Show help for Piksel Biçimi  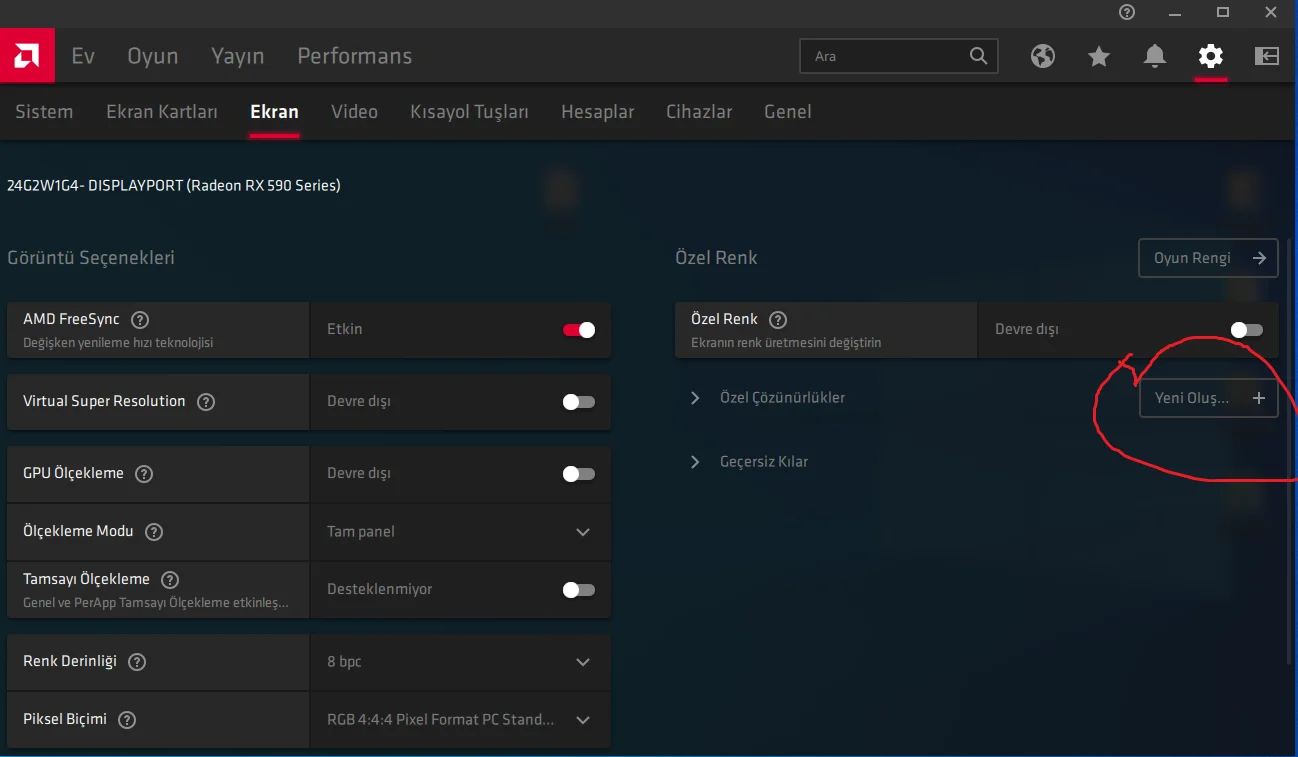click(127, 720)
